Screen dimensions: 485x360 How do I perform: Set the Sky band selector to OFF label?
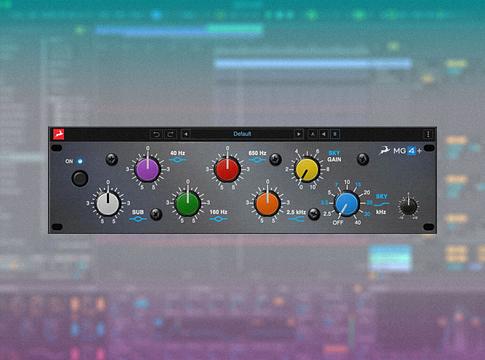pos(338,223)
